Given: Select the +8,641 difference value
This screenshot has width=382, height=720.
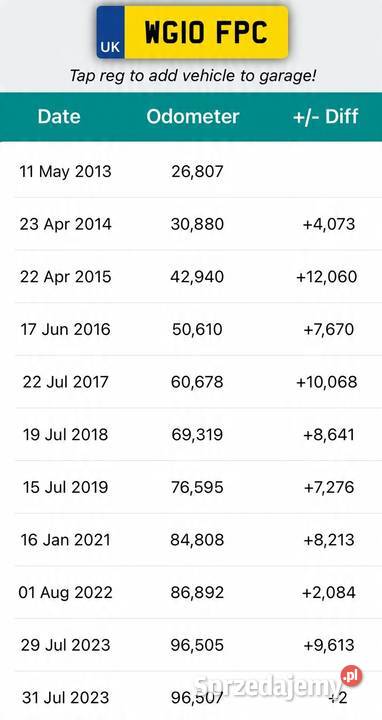Looking at the screenshot, I should [x=329, y=434].
